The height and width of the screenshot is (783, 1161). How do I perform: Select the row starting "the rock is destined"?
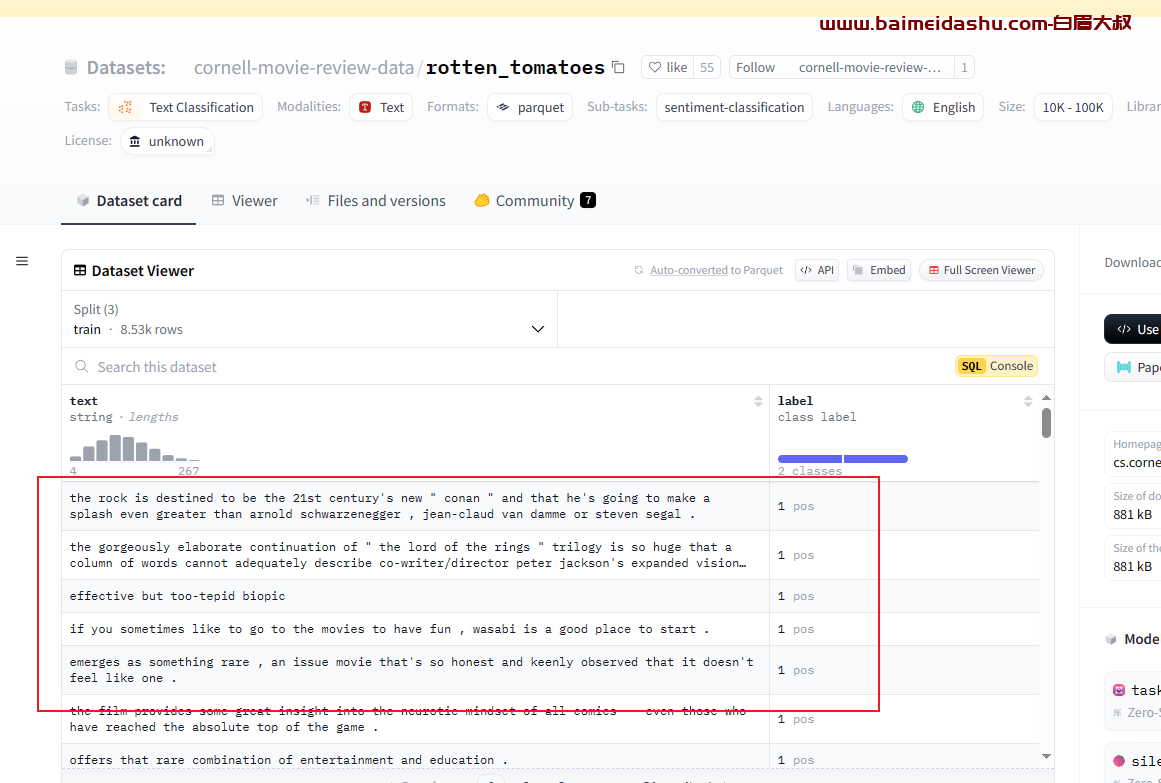550,506
